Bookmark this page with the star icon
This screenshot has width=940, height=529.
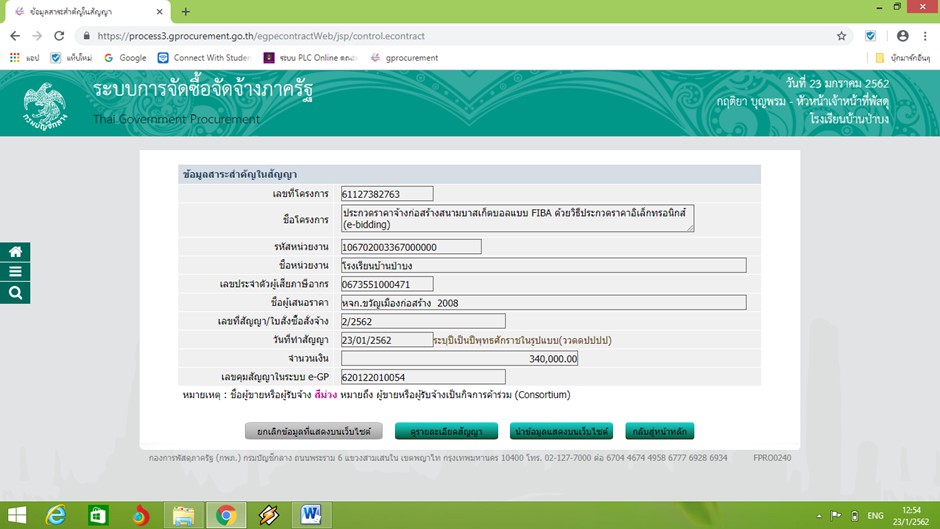841,36
